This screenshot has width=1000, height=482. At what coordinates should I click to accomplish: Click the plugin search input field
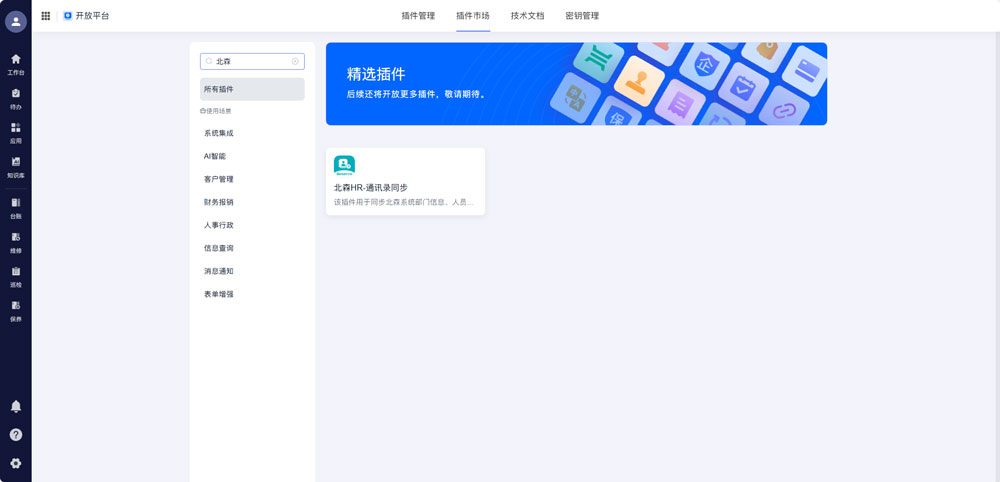[x=250, y=61]
